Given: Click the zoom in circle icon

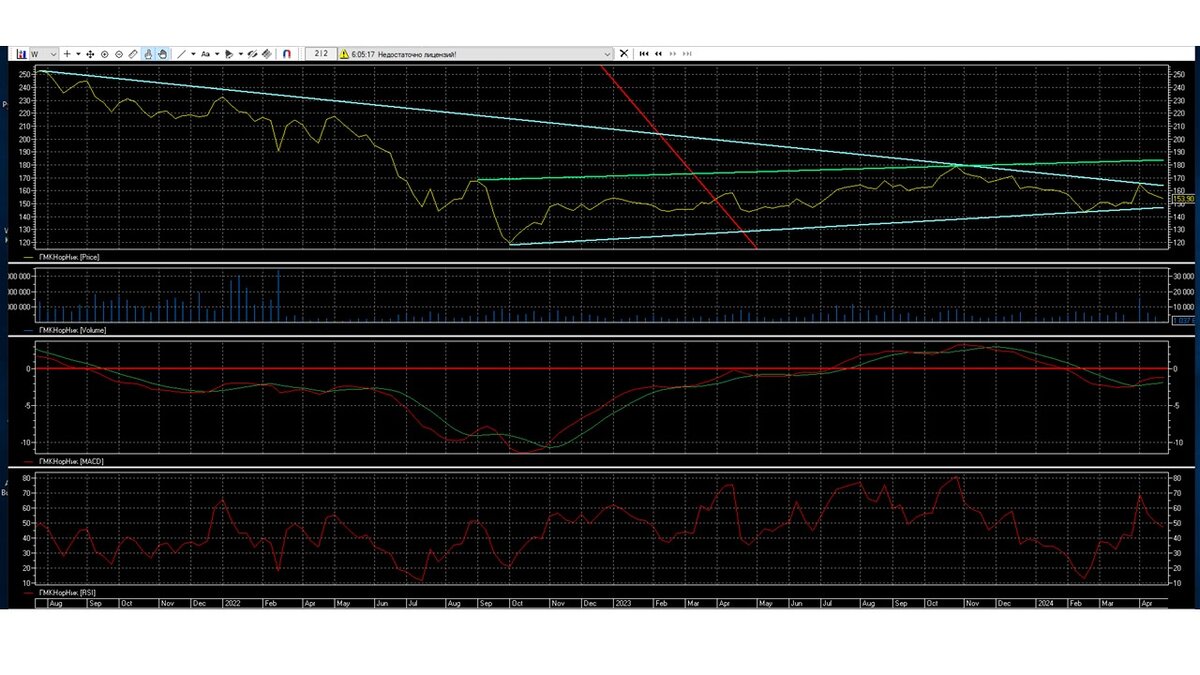Looking at the screenshot, I should [x=105, y=54].
